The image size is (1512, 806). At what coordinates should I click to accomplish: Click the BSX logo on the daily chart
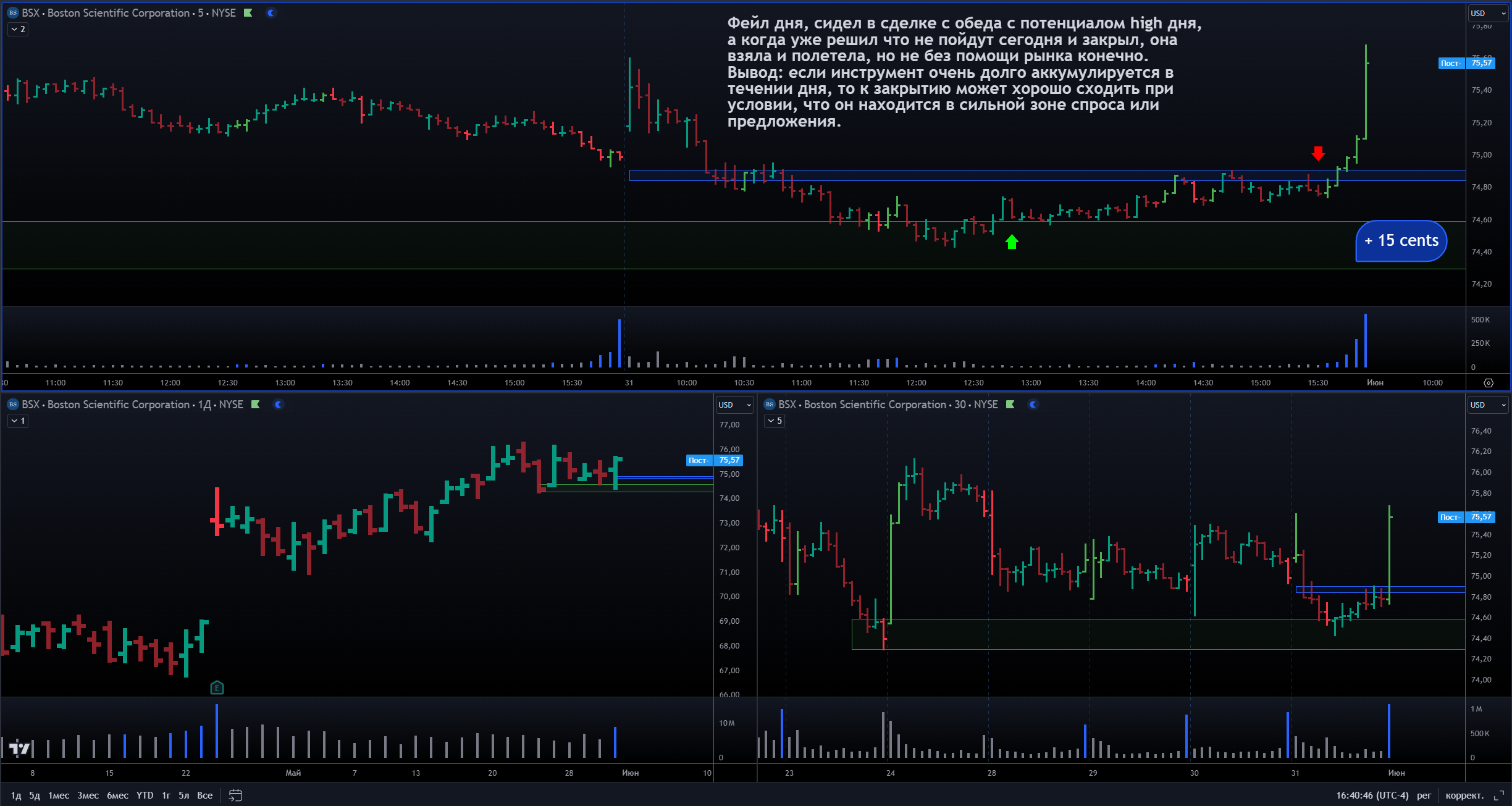pos(13,405)
